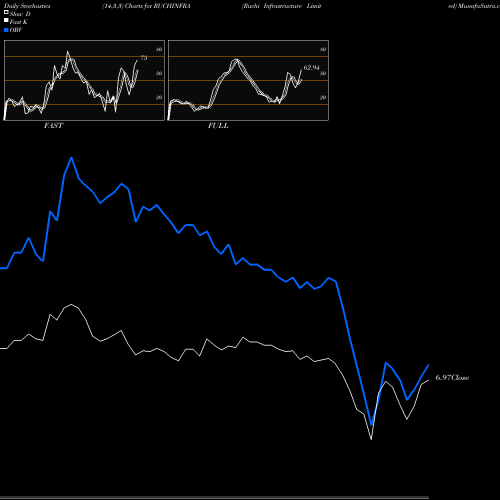Click the 80 axis label in FAST chart

tap(159, 49)
